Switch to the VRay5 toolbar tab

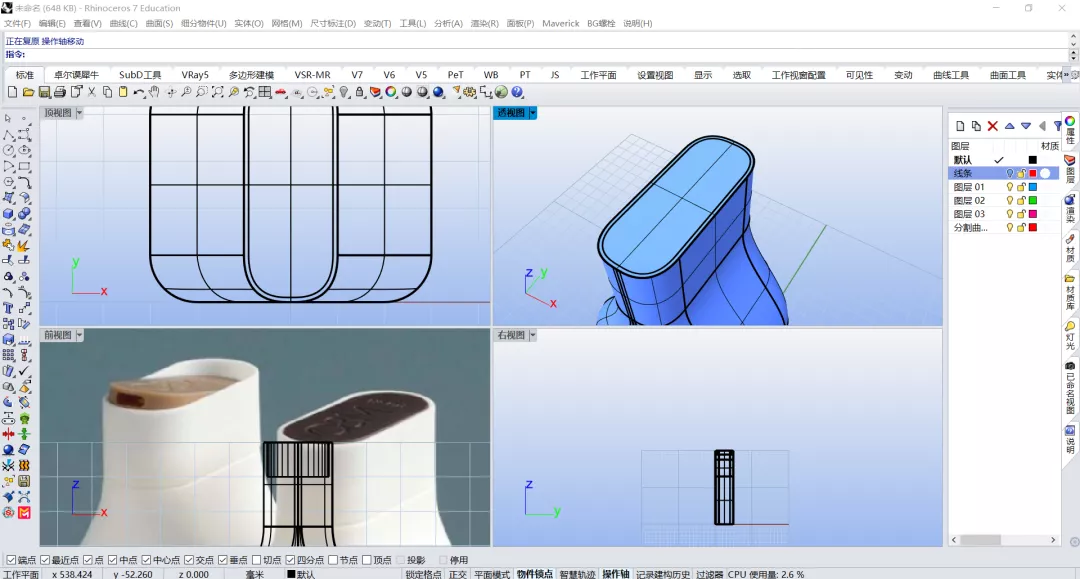point(195,75)
